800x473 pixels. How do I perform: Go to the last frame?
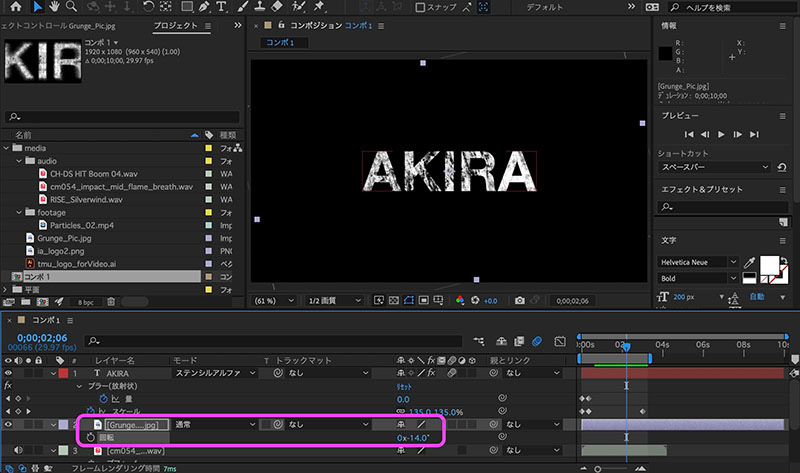tap(754, 134)
